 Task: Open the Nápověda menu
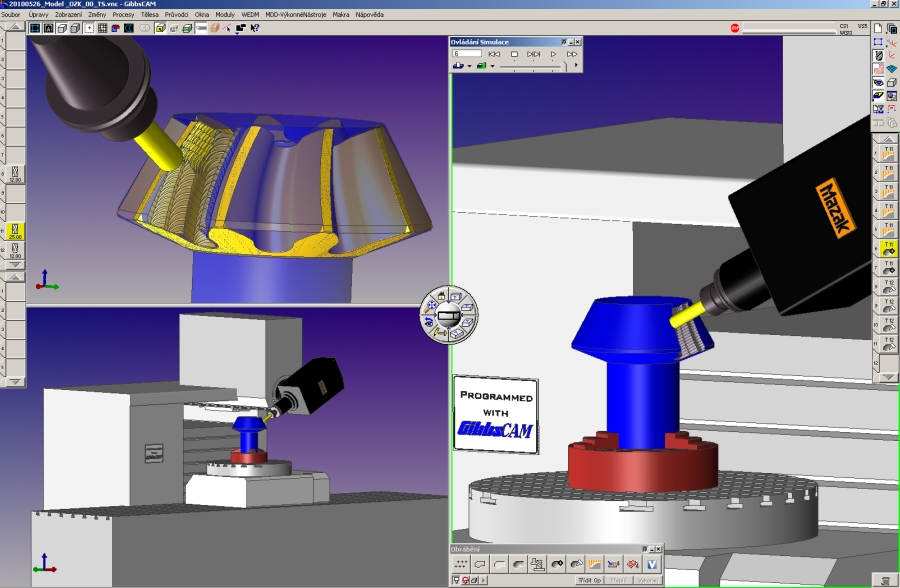(369, 15)
